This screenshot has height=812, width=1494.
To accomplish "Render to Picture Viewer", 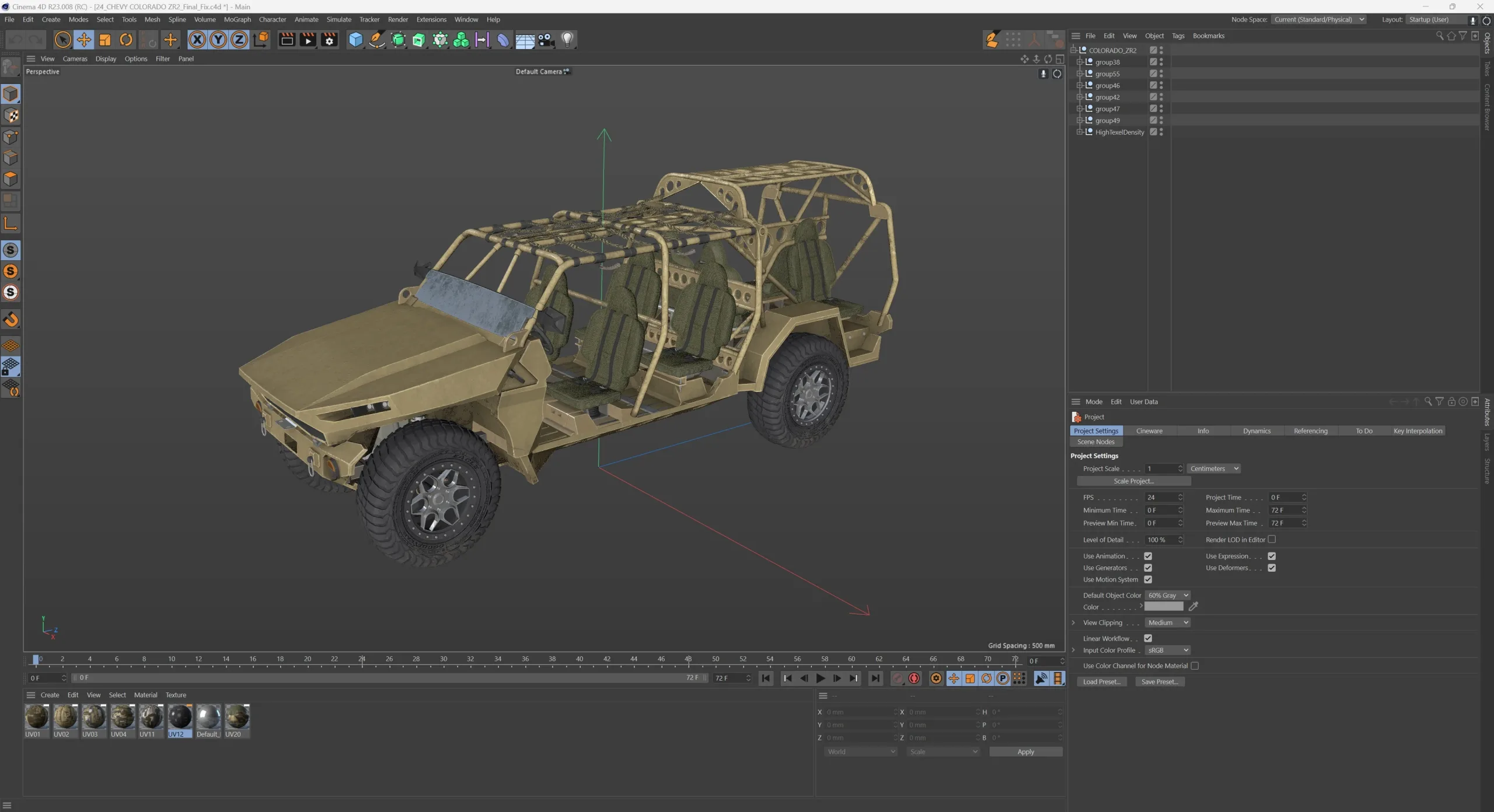I will (x=308, y=39).
